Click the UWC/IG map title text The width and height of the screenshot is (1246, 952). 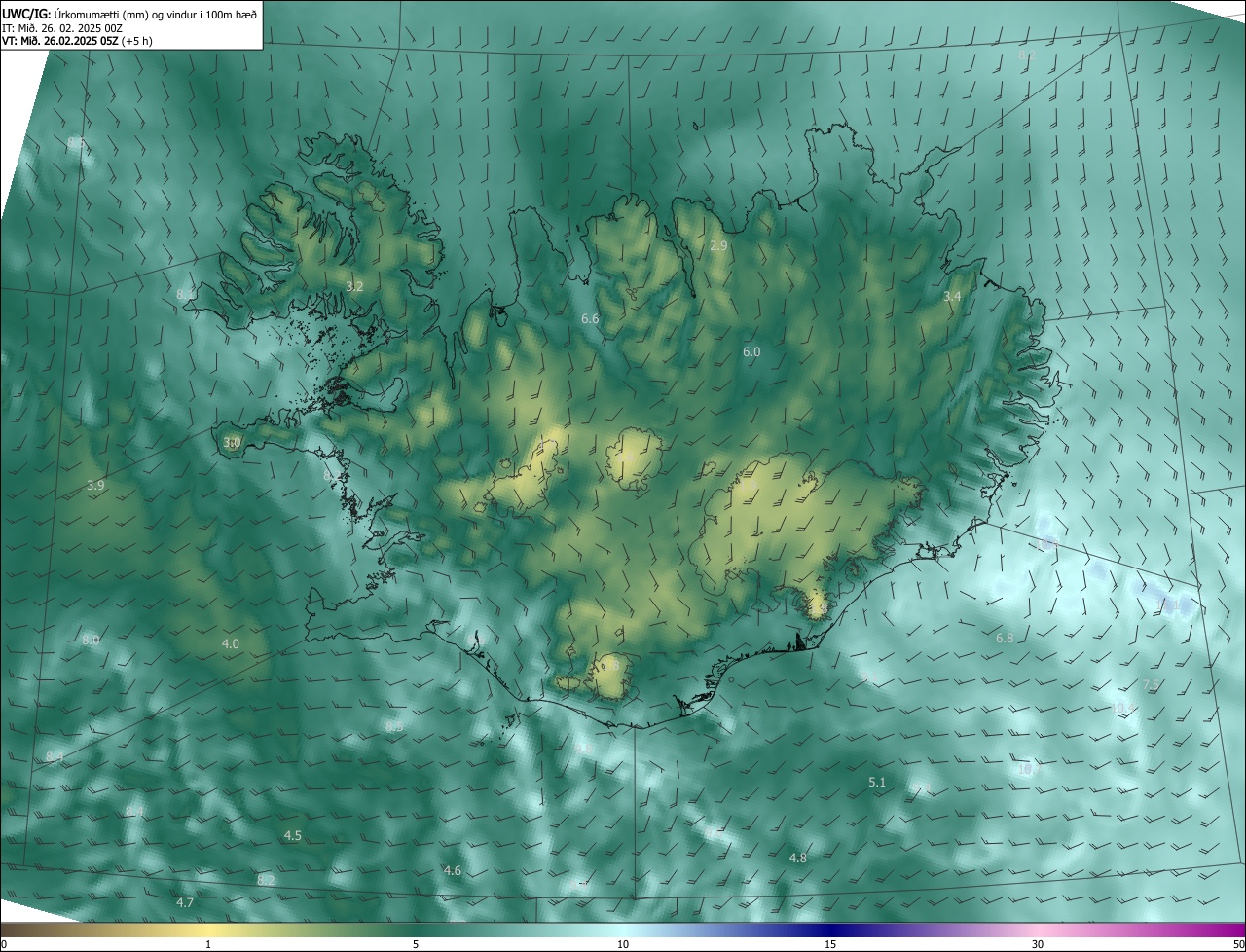(x=128, y=14)
